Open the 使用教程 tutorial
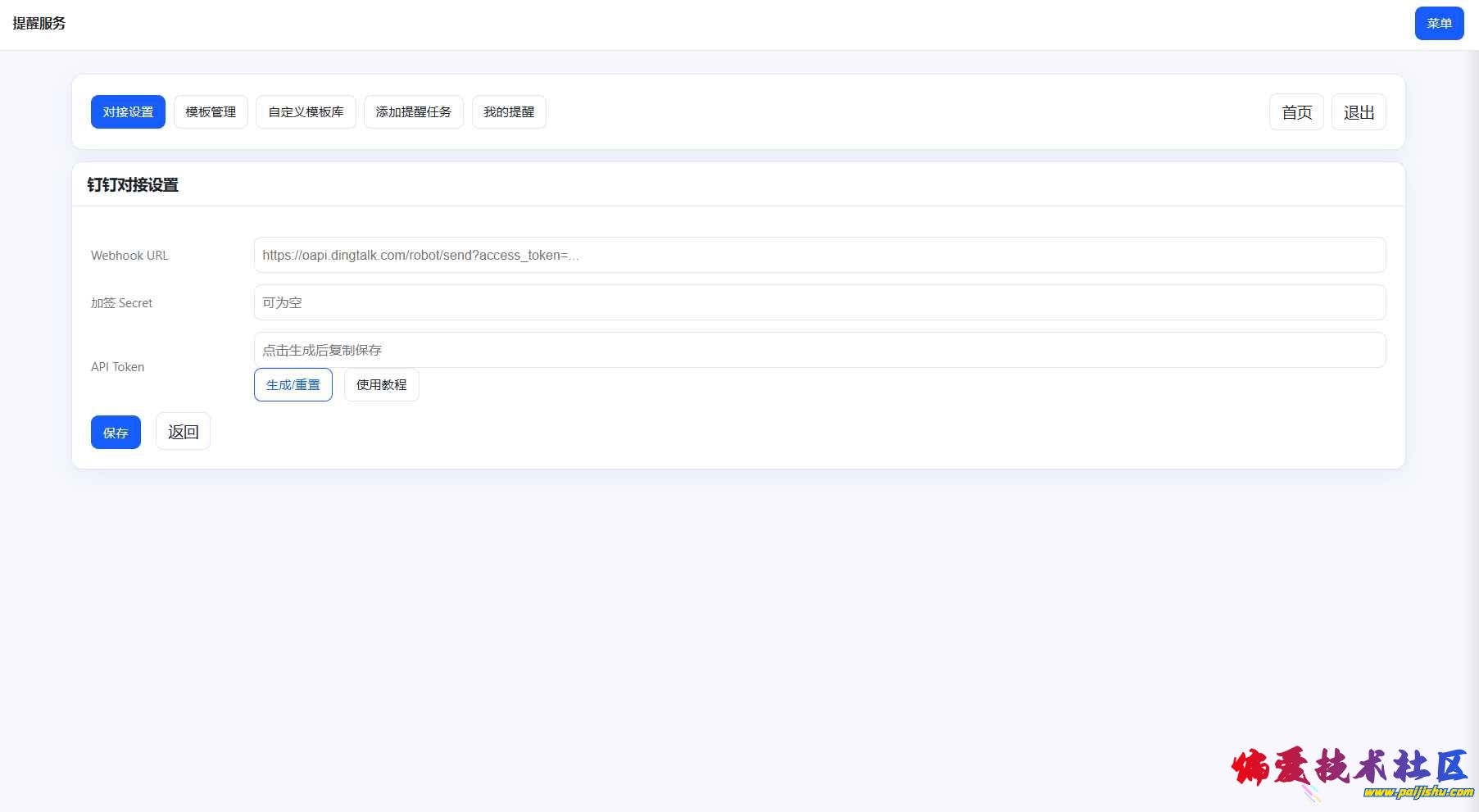Screen dimensions: 1479x812 (x=381, y=385)
